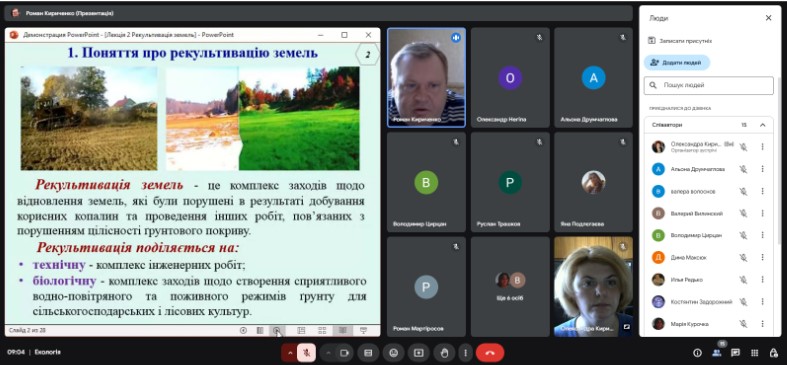The image size is (787, 365).
Task: Open host controls lock icon
Action: click(x=773, y=353)
